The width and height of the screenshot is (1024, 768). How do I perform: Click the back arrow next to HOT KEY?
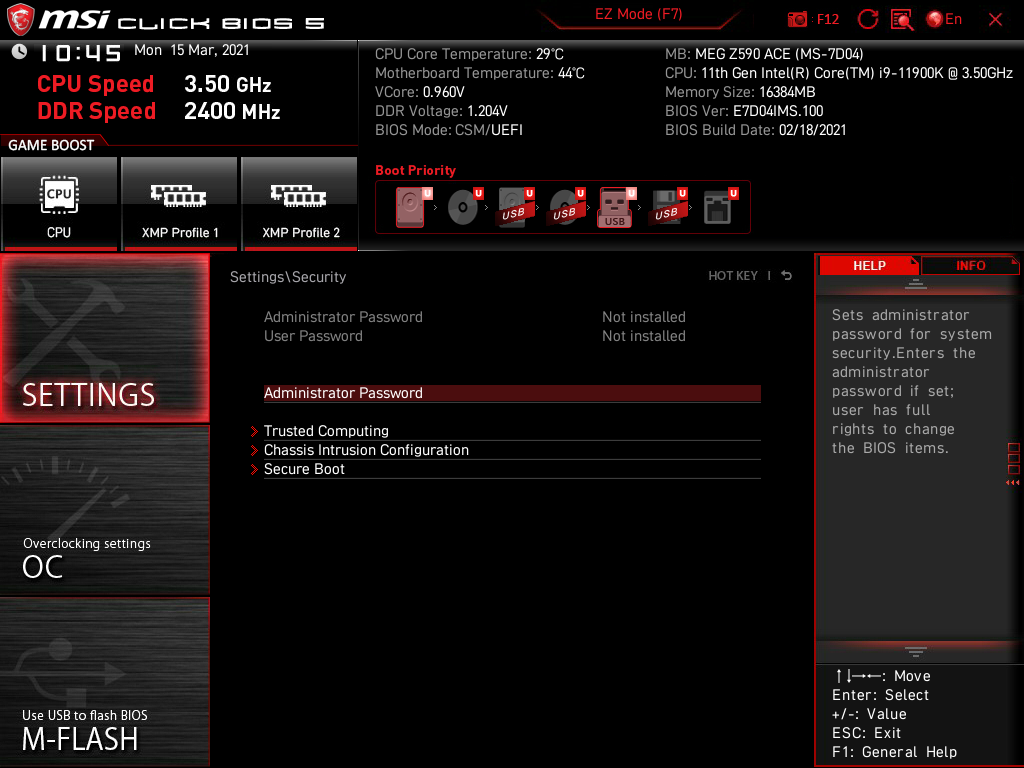click(787, 276)
